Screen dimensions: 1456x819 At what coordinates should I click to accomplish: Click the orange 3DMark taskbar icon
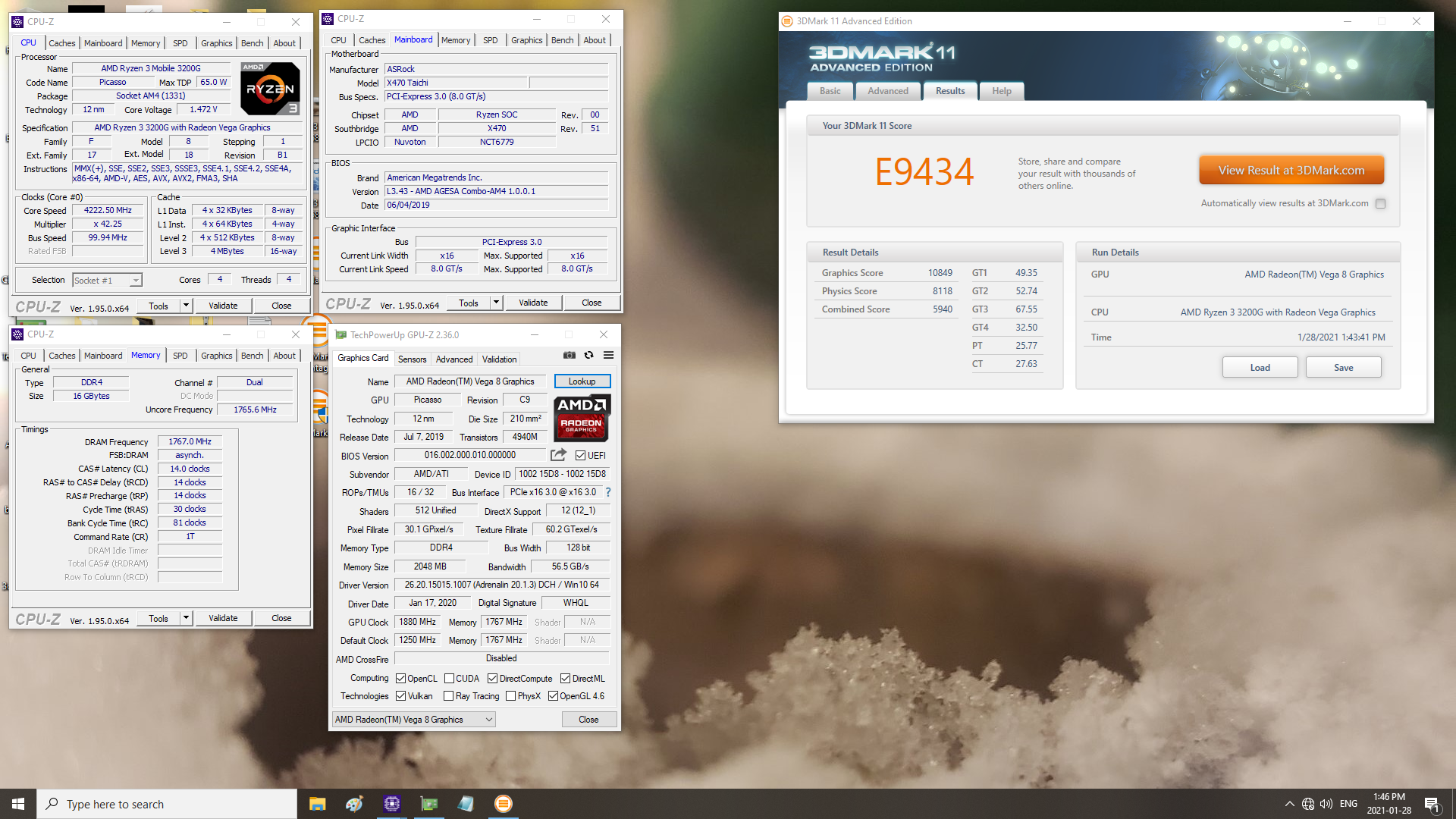tap(504, 804)
